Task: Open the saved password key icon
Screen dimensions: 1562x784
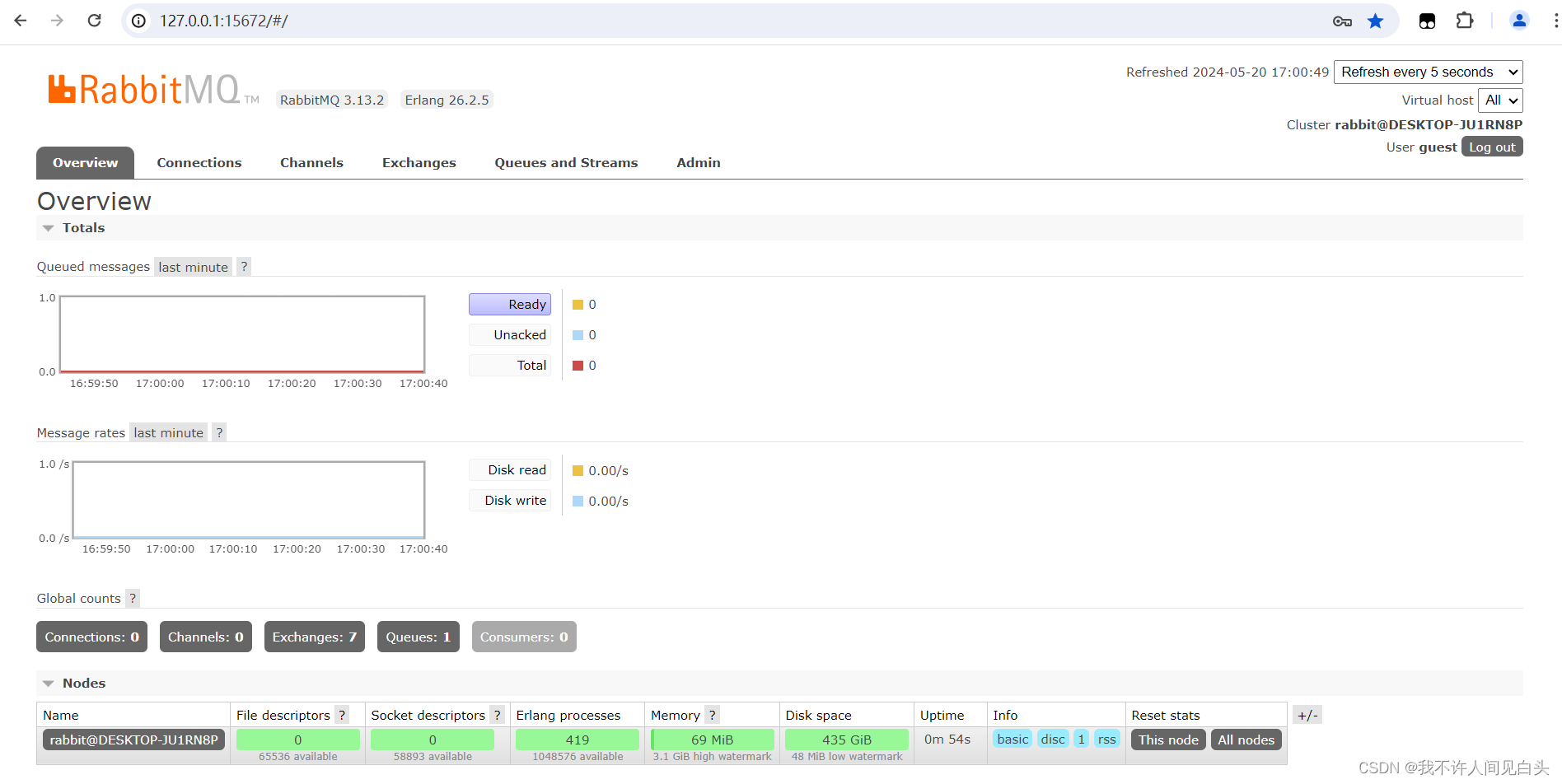Action: pyautogui.click(x=1342, y=21)
